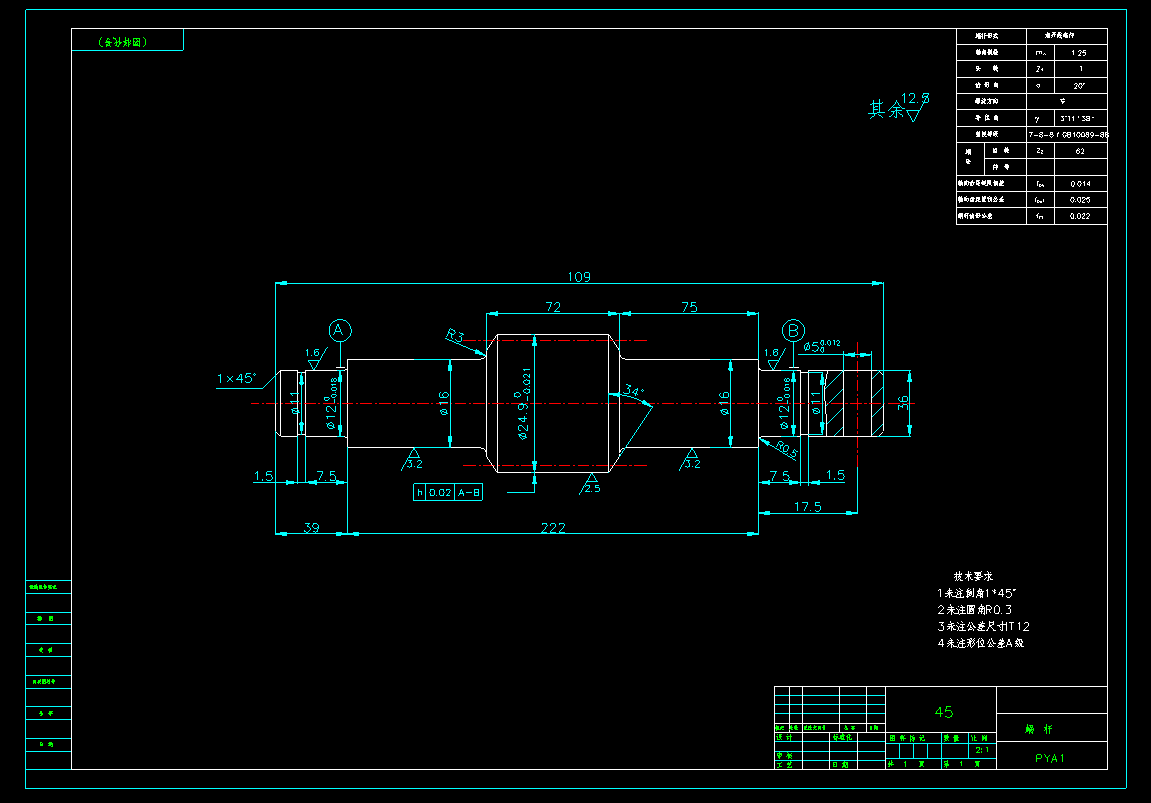The width and height of the screenshot is (1151, 803).
Task: Select the surface roughness value '2.5'
Action: (x=592, y=488)
